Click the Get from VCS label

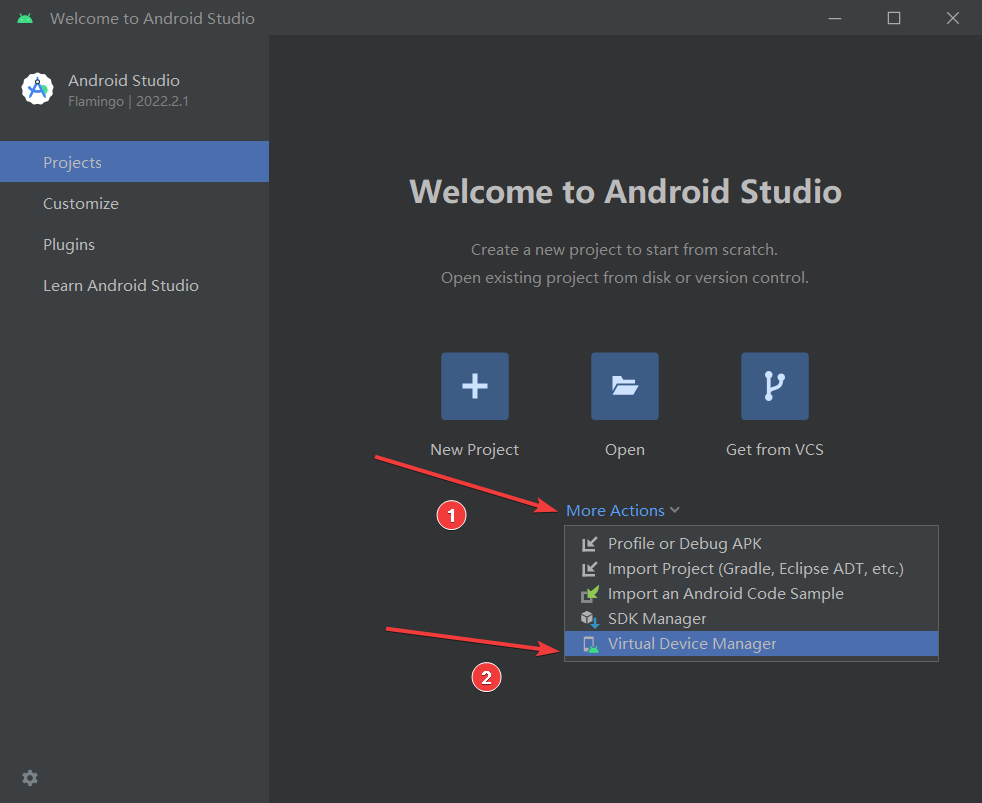click(x=775, y=450)
